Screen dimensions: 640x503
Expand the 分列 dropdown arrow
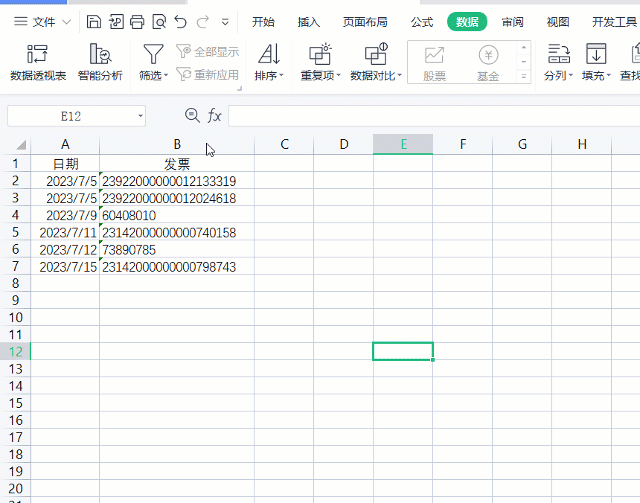(x=571, y=76)
